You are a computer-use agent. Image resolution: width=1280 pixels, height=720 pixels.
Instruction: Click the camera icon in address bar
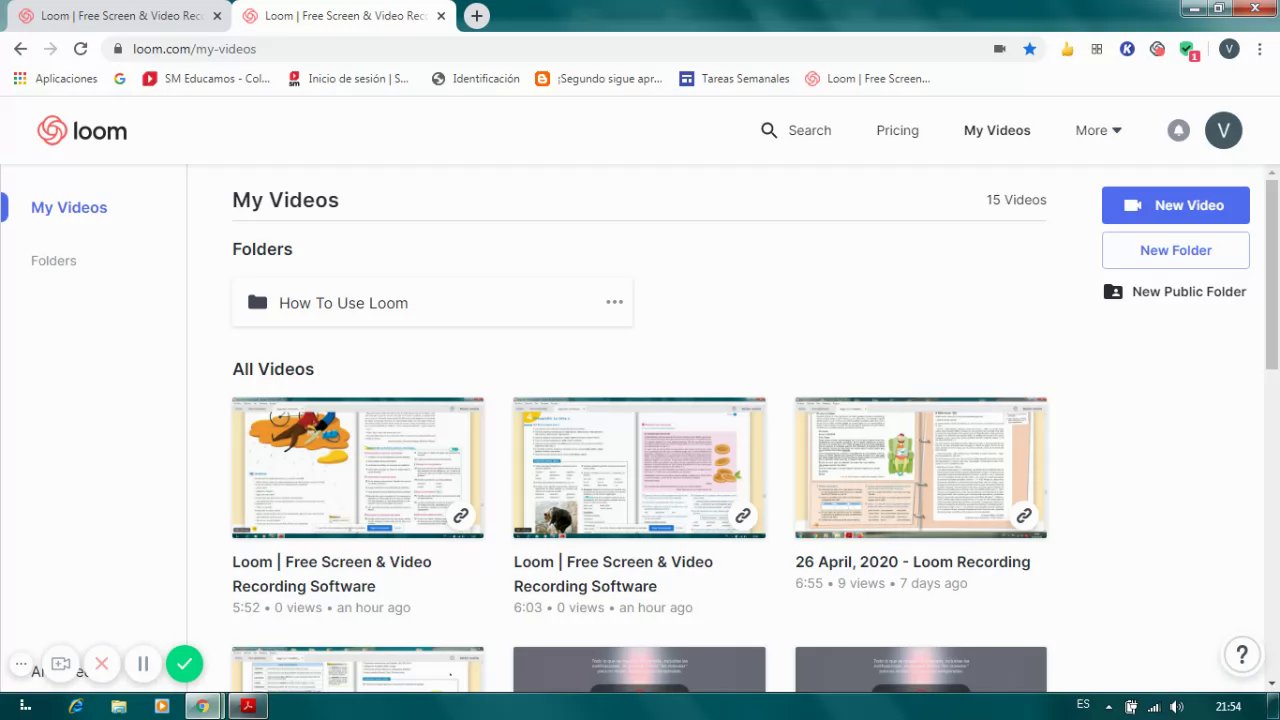coord(999,48)
